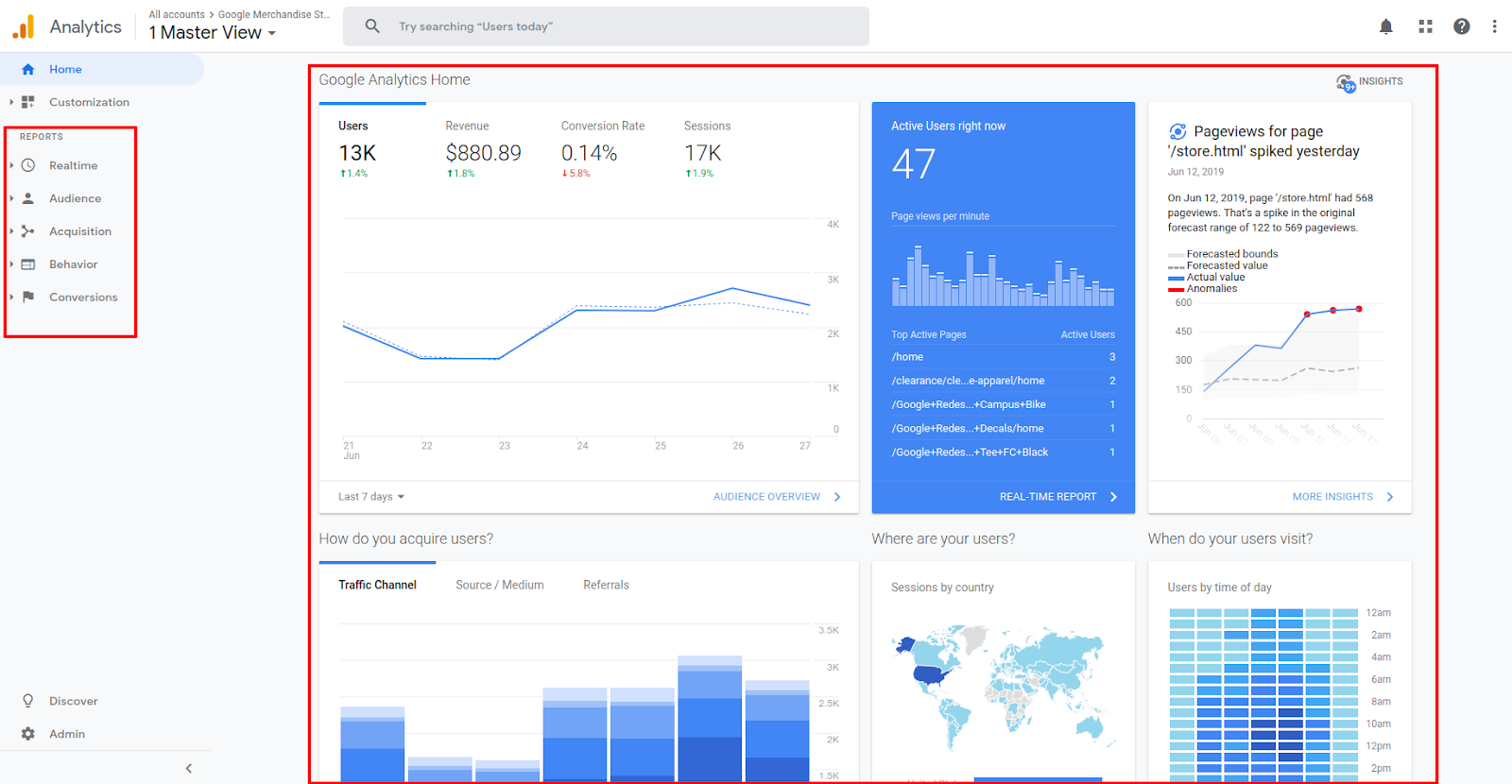The image size is (1512, 784).
Task: Click the Conversions flag icon
Action: [28, 297]
